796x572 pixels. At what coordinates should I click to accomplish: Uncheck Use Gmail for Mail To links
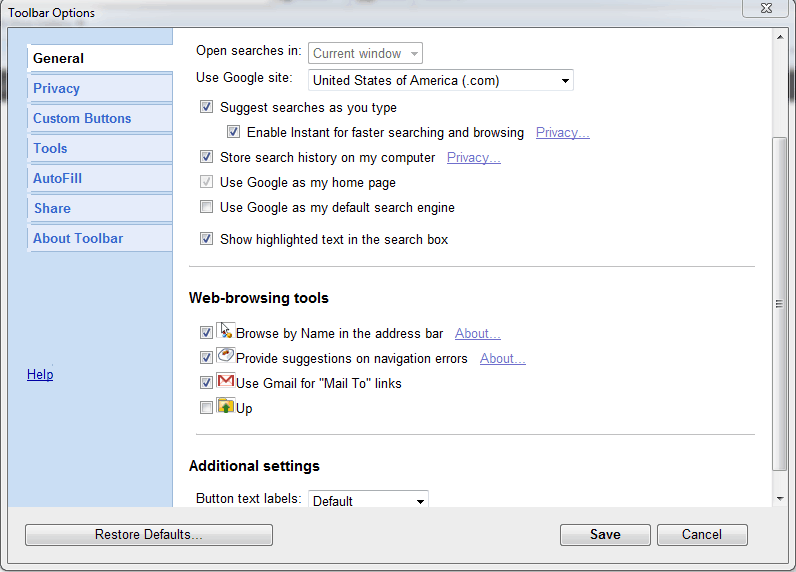point(206,382)
